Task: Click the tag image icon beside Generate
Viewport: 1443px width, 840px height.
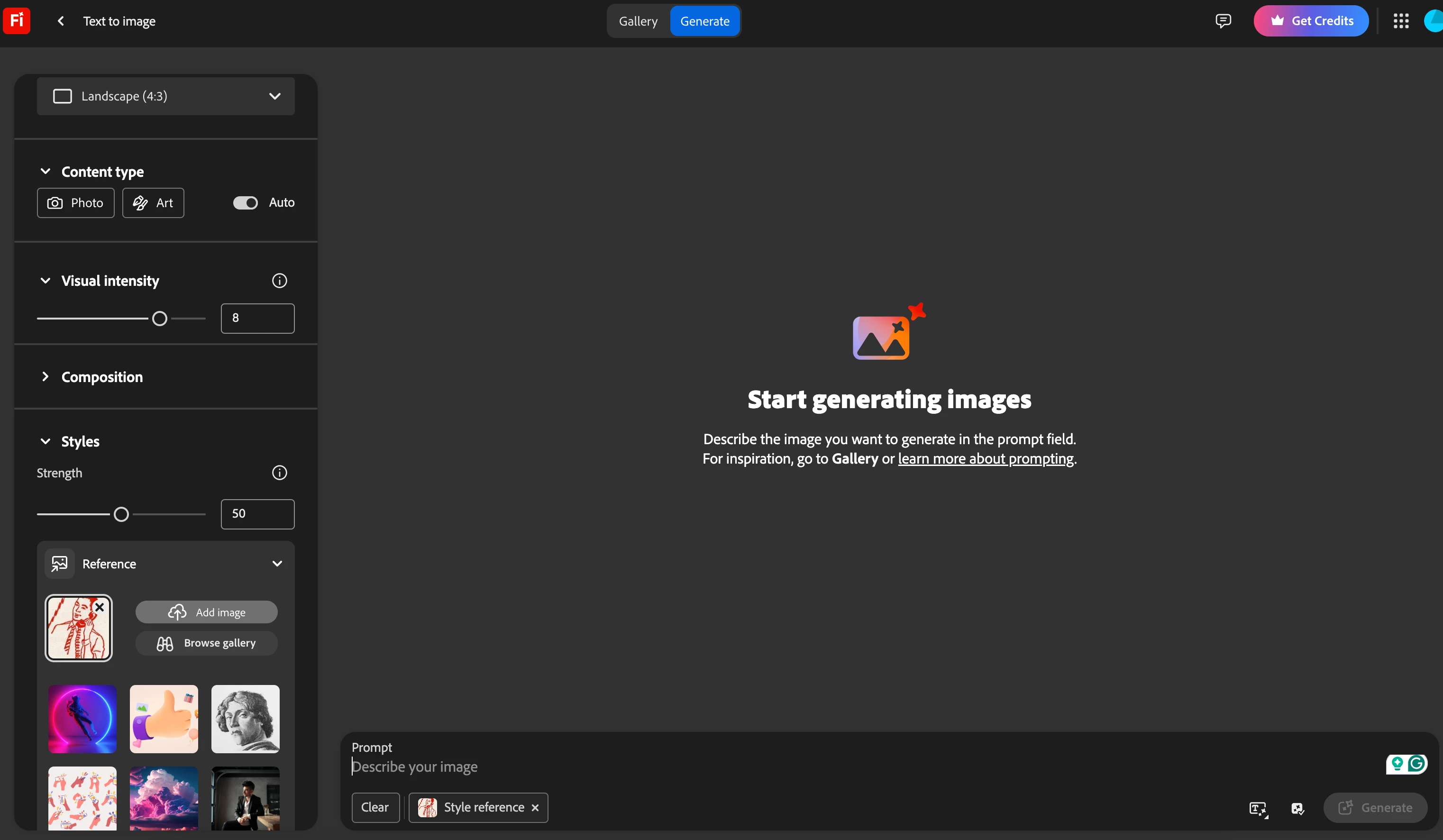Action: click(x=1297, y=808)
